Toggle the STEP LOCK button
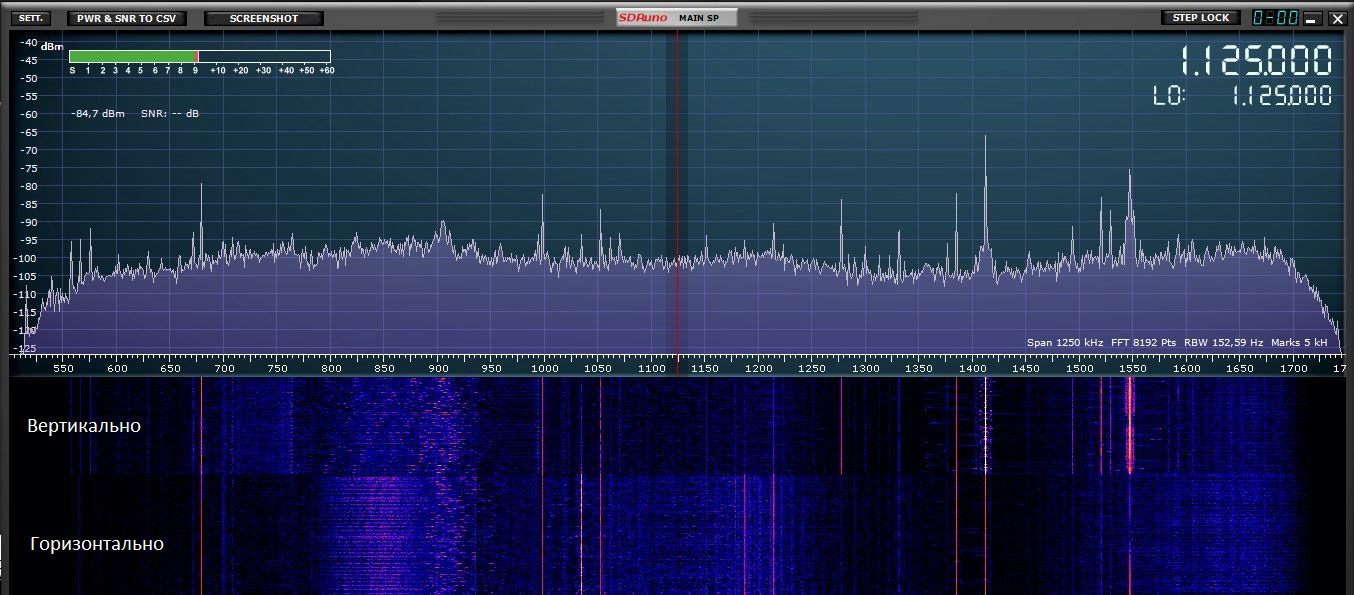1354x595 pixels. [x=1201, y=18]
